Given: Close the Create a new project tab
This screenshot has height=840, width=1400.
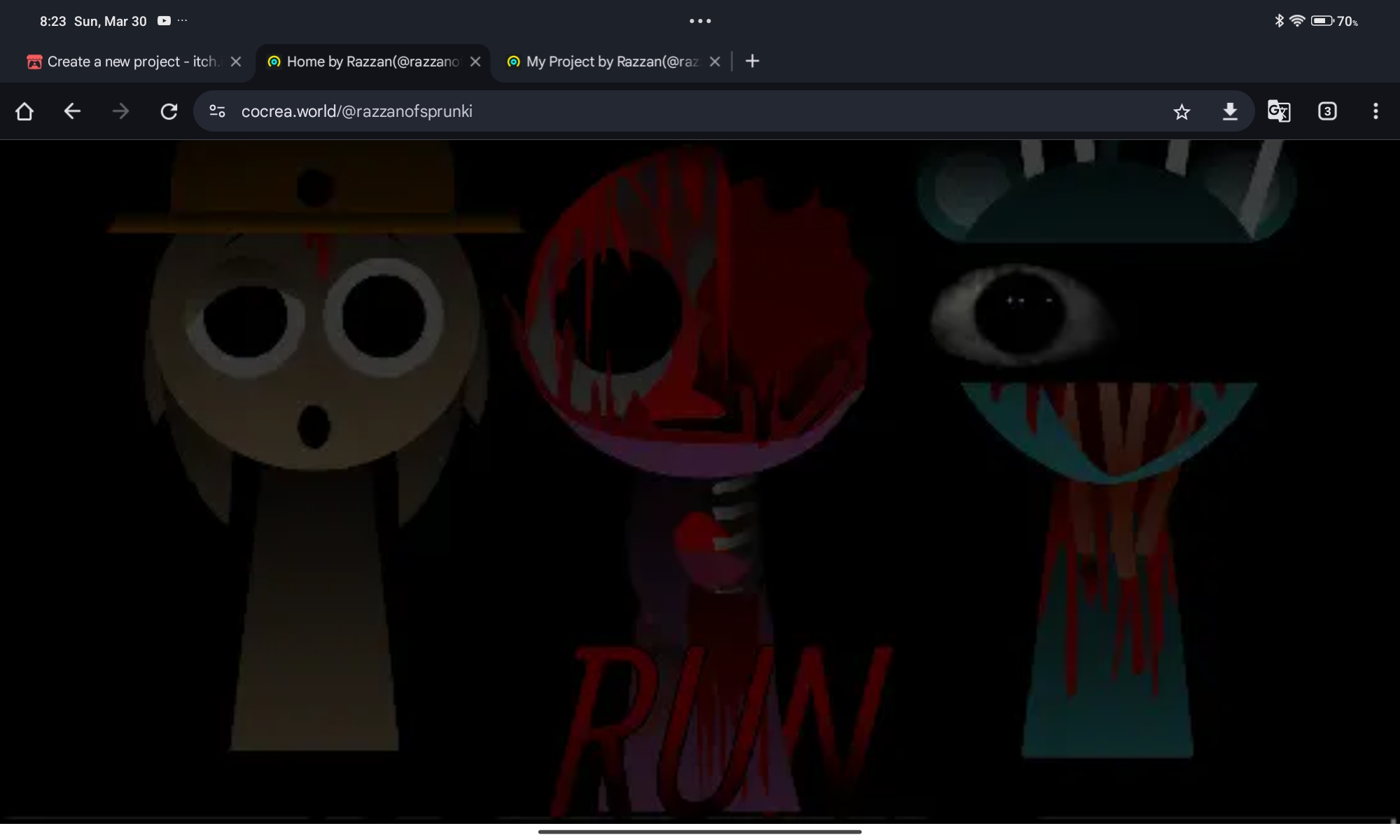Looking at the screenshot, I should click(x=236, y=62).
